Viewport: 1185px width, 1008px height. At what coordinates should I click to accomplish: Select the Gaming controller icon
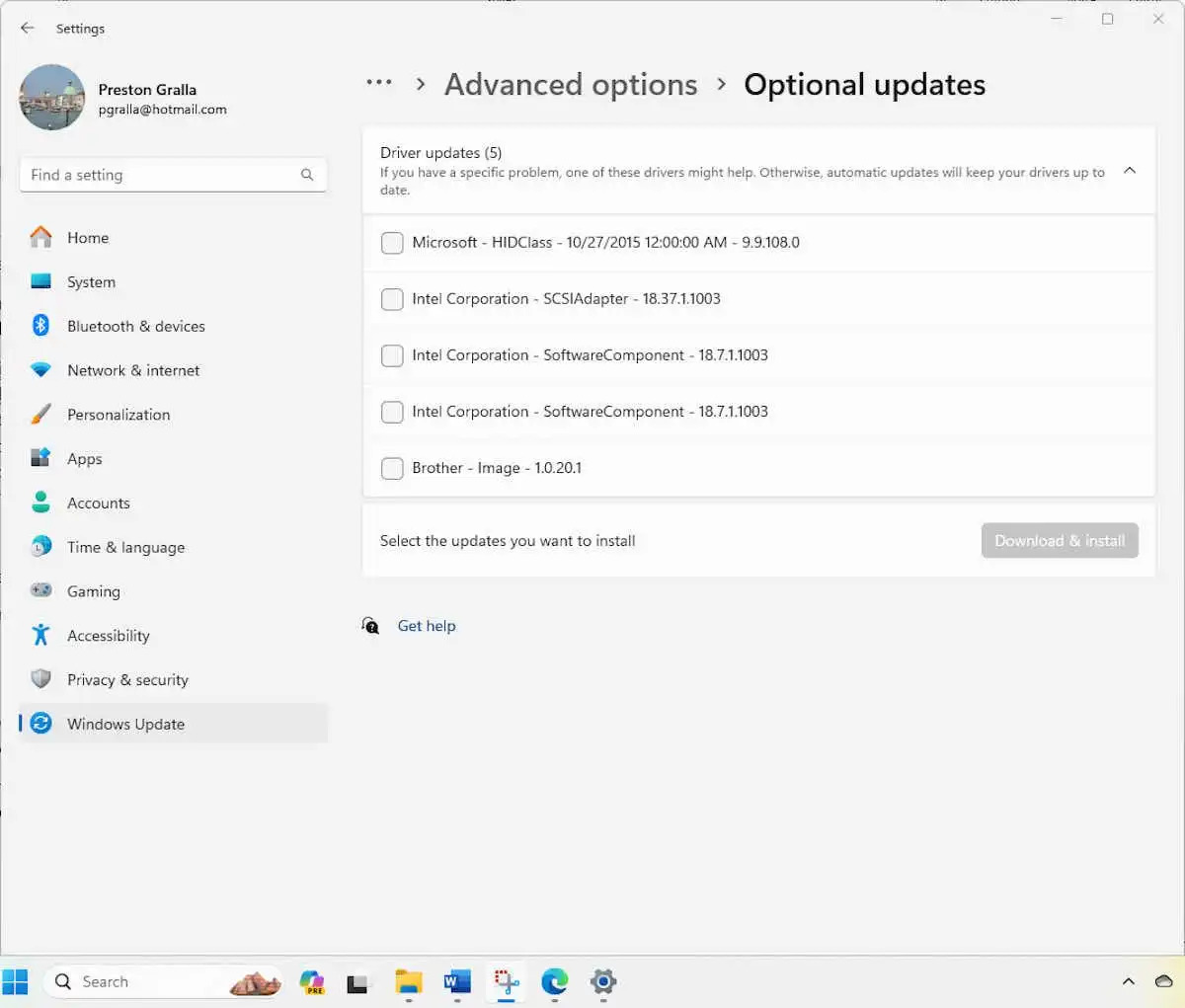pyautogui.click(x=40, y=590)
